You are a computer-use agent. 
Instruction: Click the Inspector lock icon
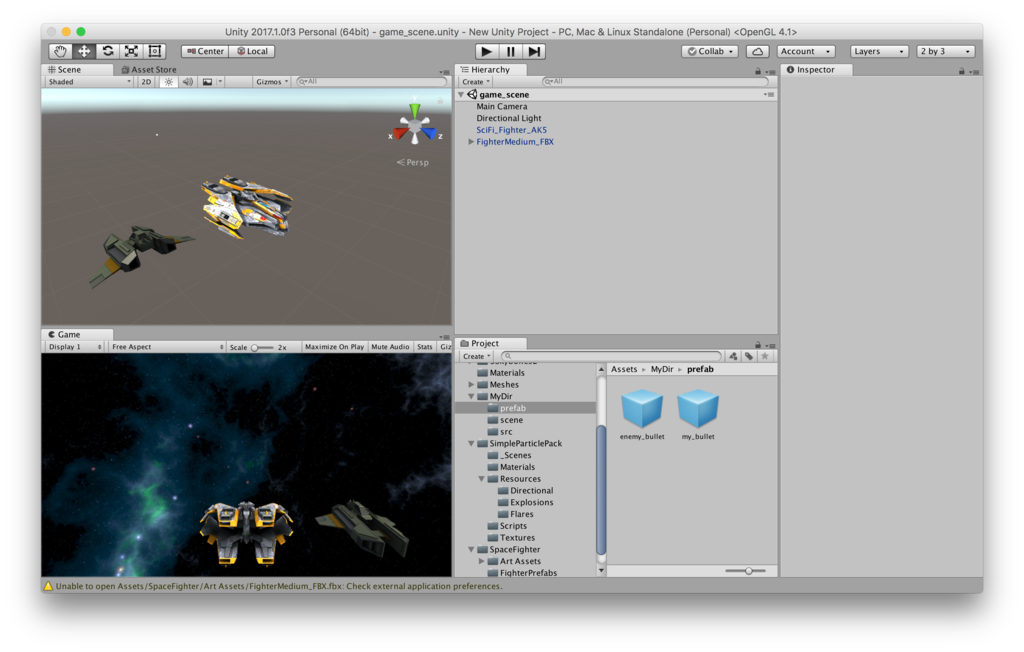961,71
